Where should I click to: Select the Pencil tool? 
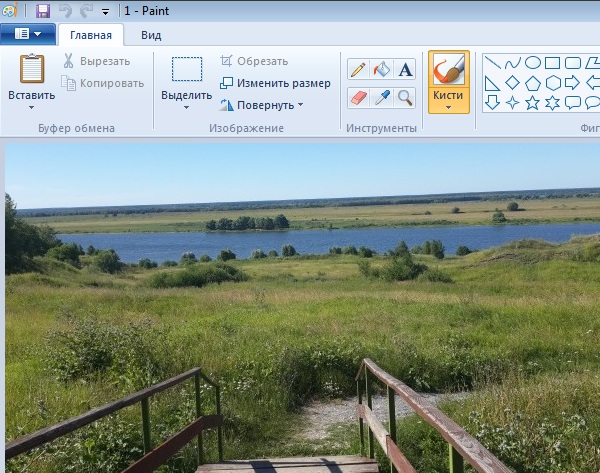[357, 69]
